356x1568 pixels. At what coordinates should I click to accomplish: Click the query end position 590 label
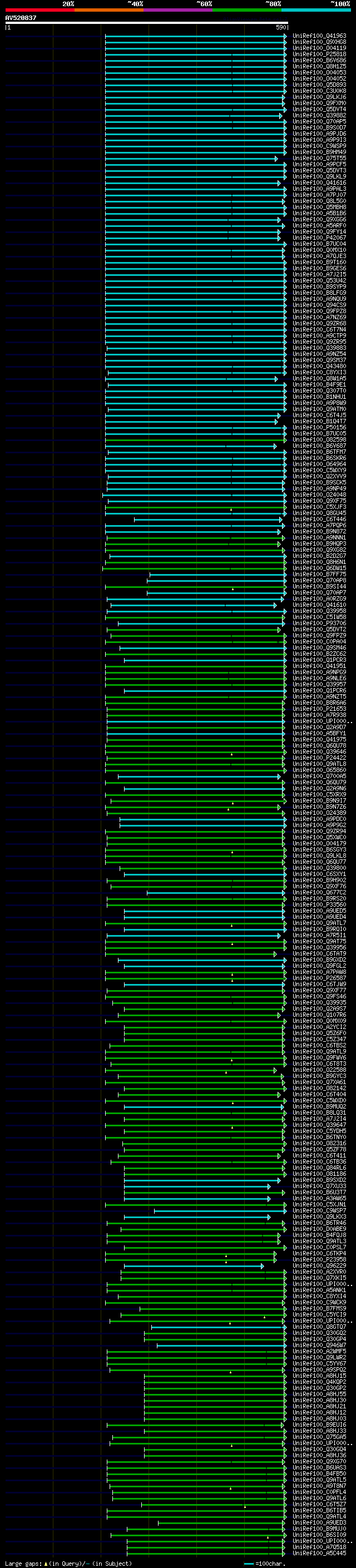[x=280, y=27]
